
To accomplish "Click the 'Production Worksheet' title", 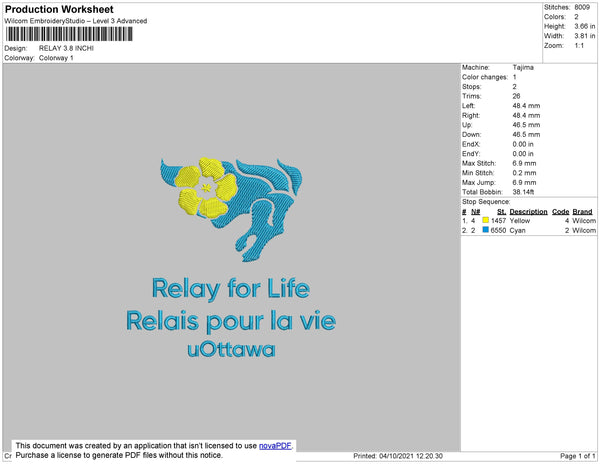I will point(59,9).
